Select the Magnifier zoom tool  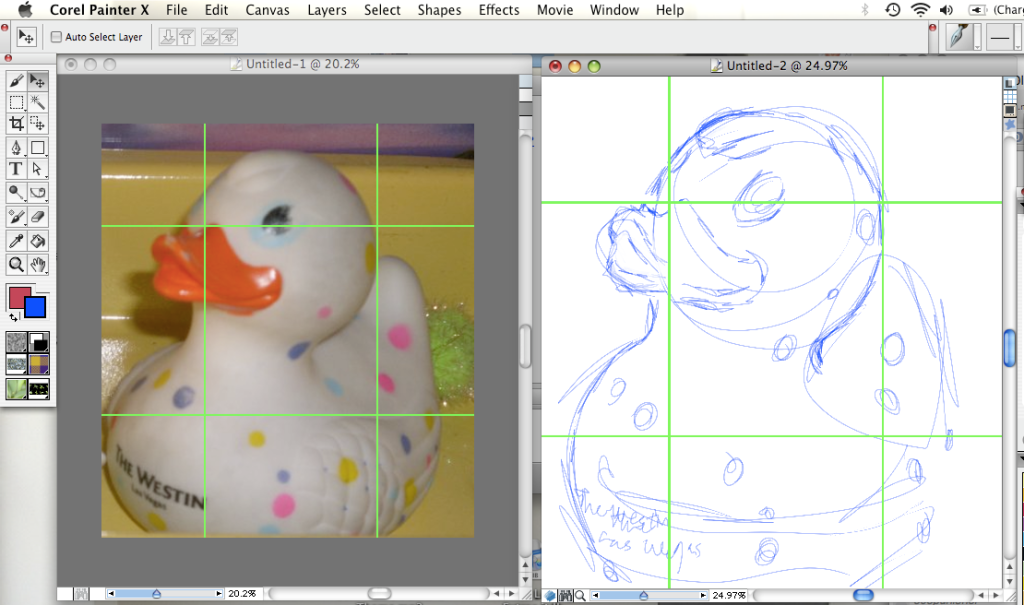tap(17, 264)
